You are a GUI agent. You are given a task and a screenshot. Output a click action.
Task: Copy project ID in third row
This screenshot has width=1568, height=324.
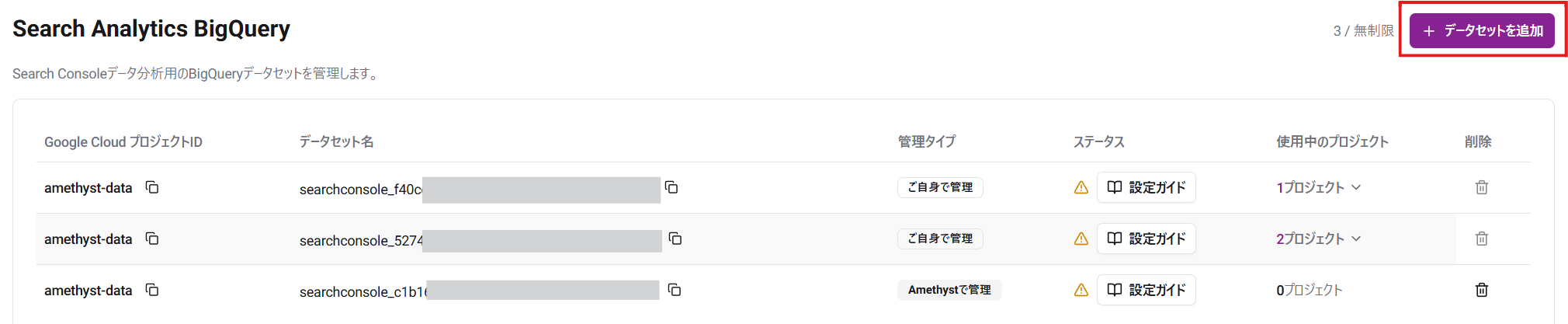[152, 290]
